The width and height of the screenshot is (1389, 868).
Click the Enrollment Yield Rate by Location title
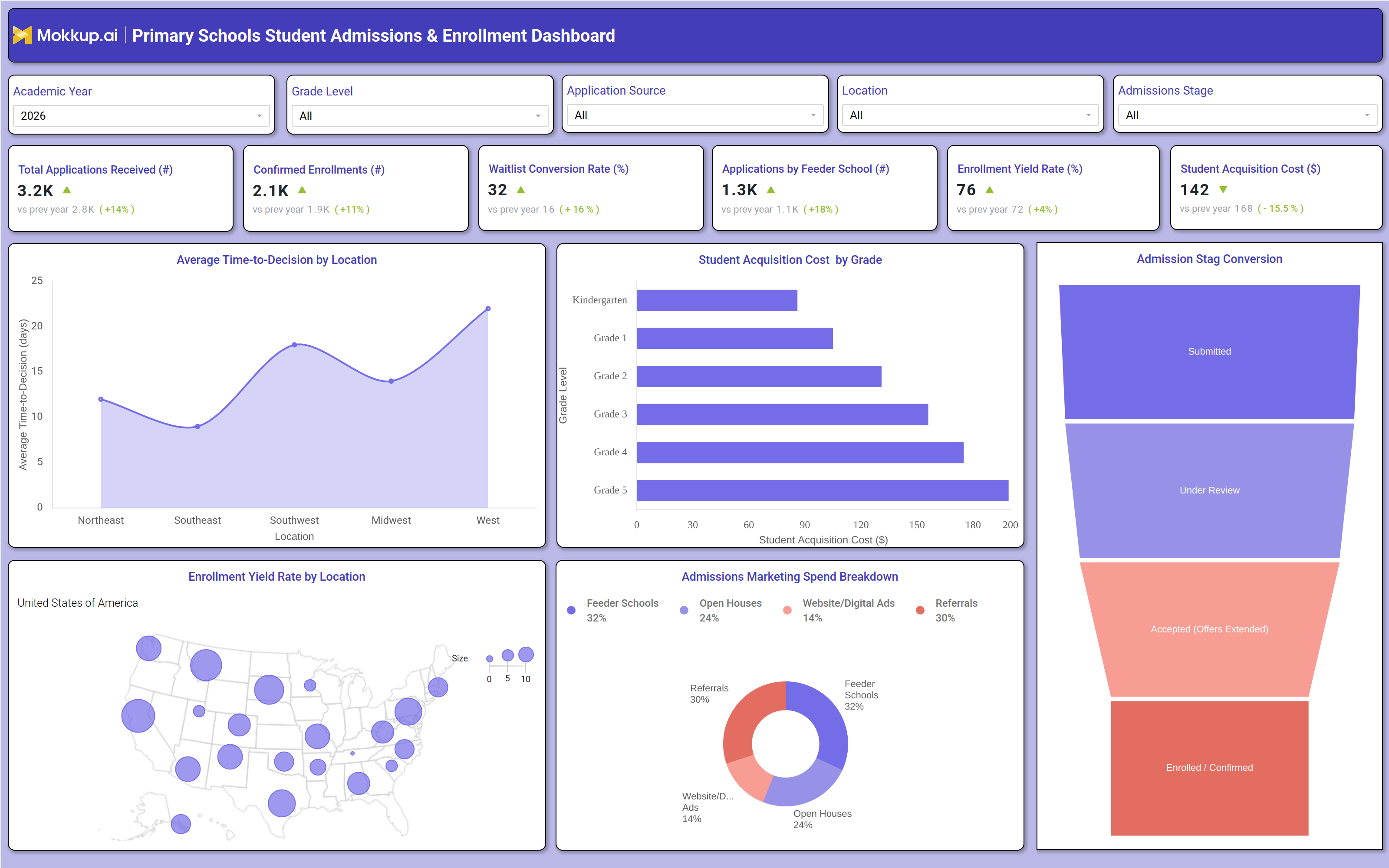tap(276, 577)
